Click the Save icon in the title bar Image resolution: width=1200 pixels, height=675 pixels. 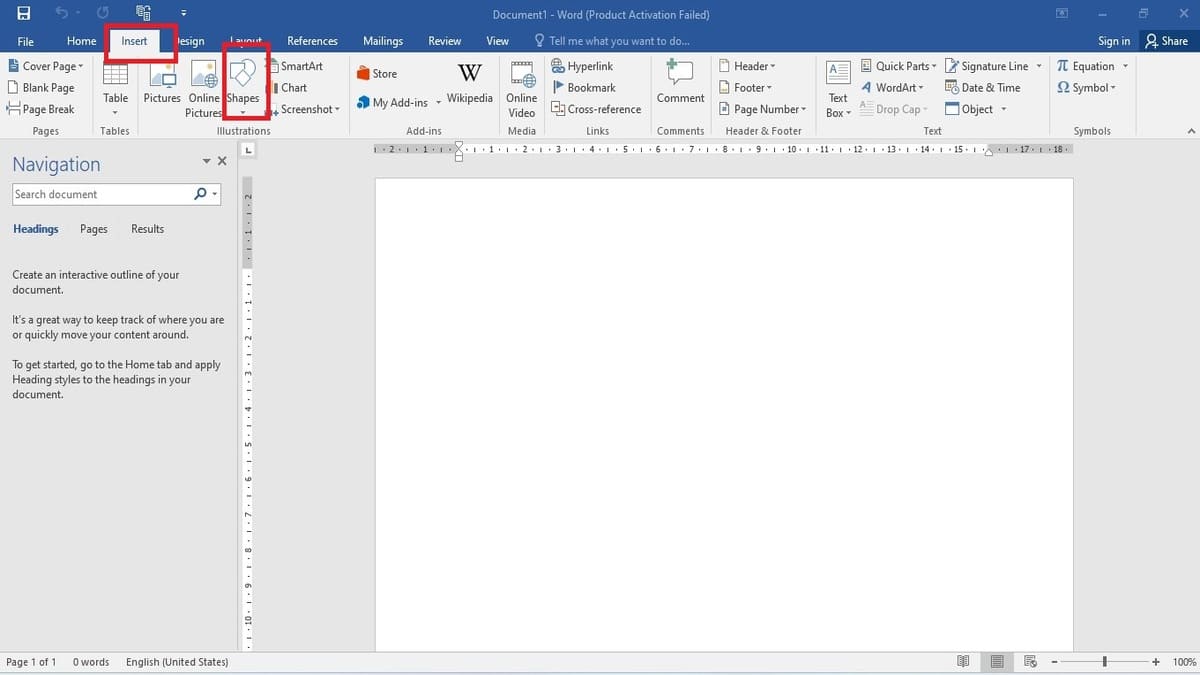pos(24,14)
